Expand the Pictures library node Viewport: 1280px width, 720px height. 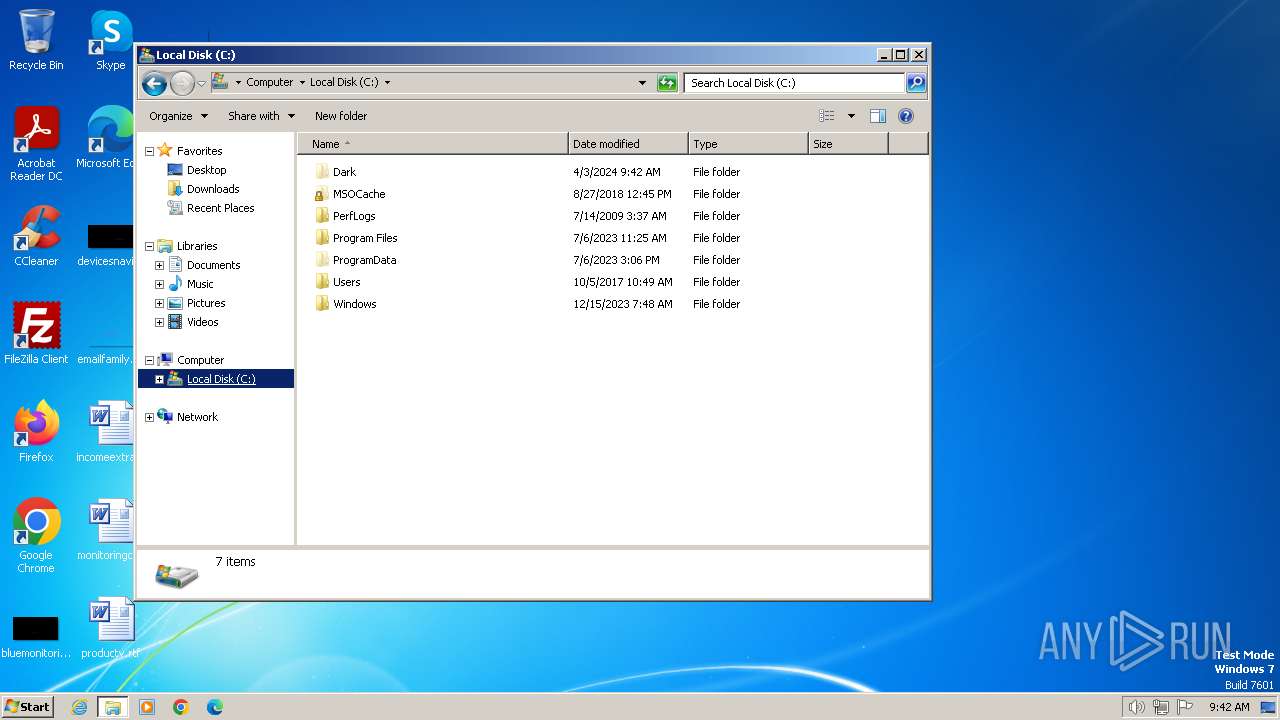pyautogui.click(x=159, y=303)
